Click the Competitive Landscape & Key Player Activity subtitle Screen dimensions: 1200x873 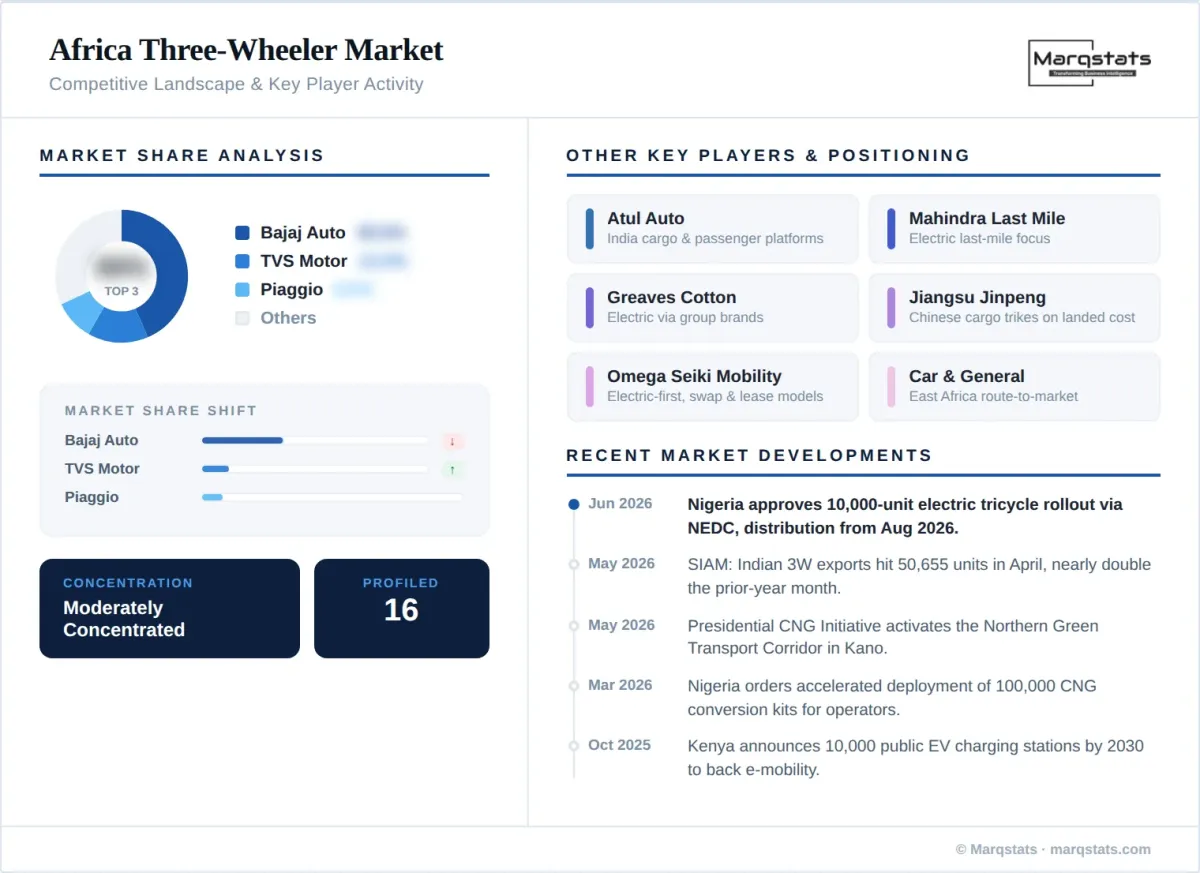click(x=236, y=84)
